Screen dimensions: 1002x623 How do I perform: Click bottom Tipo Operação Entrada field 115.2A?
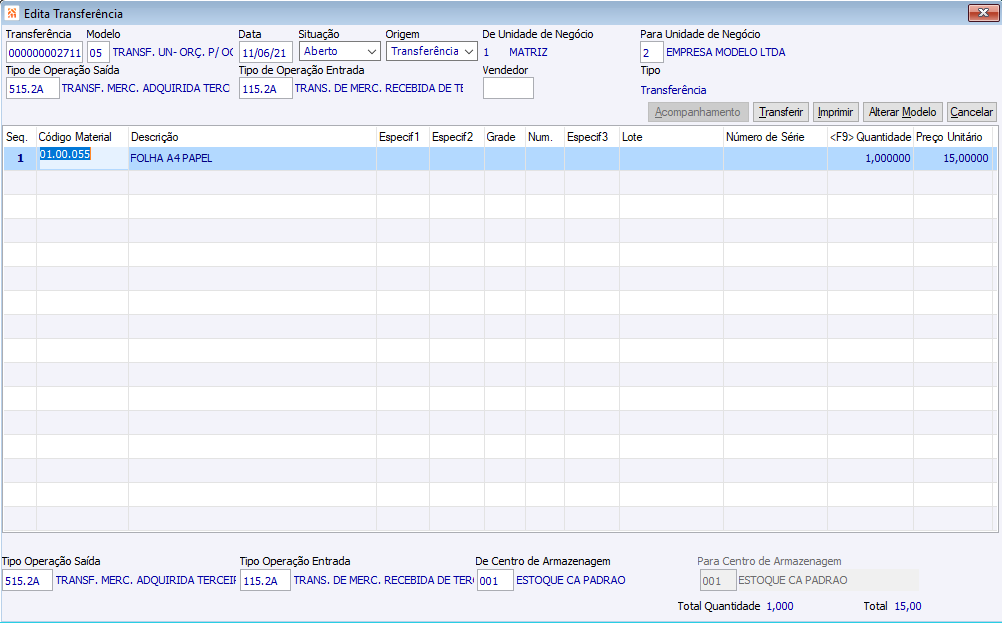[x=265, y=580]
